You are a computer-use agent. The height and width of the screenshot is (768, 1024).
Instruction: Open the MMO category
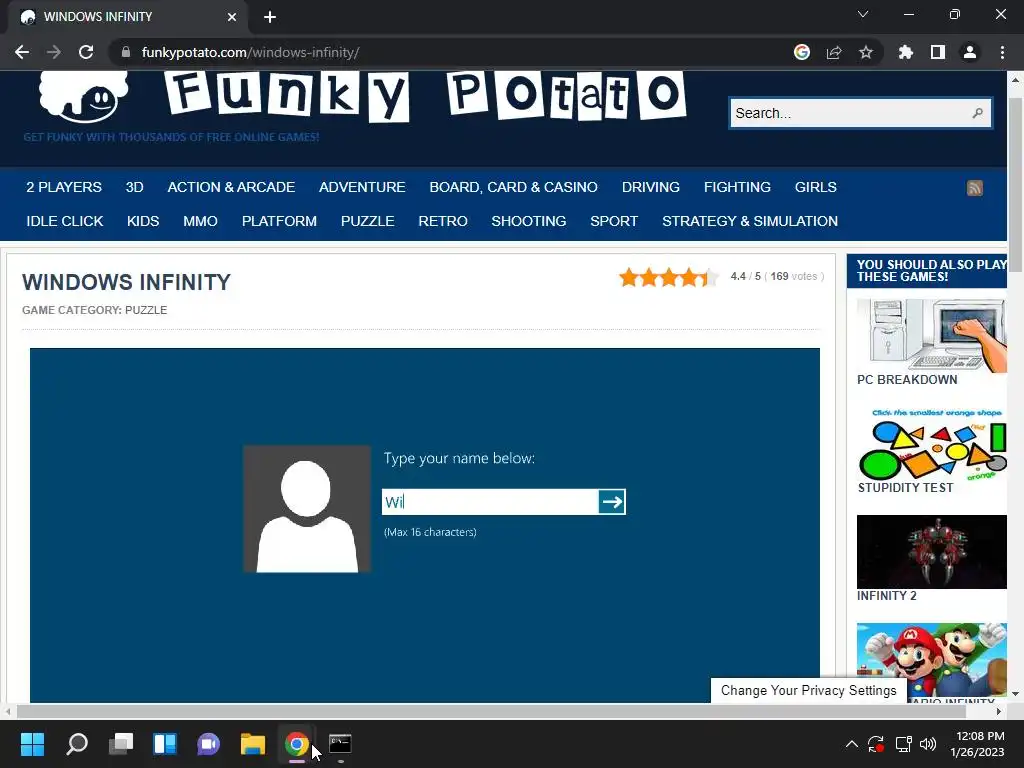200,221
